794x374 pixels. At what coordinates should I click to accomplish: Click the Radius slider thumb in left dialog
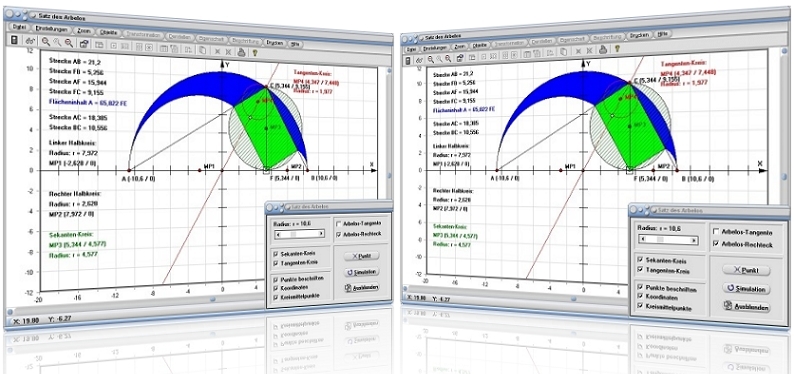click(294, 234)
